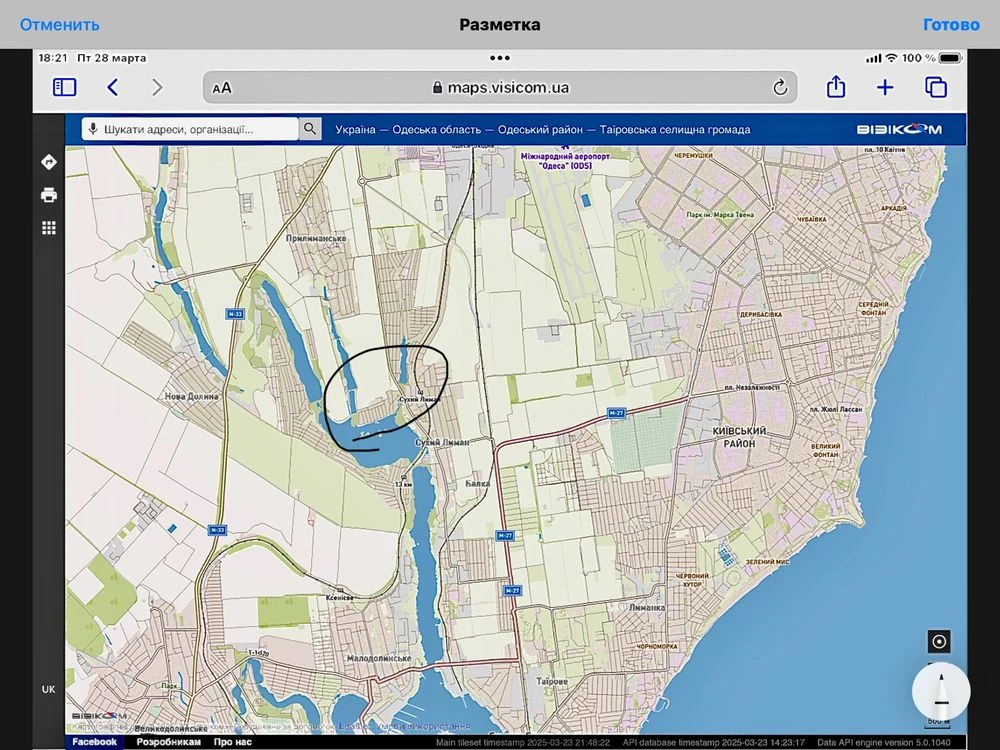Click the search magnifier button

pos(309,129)
